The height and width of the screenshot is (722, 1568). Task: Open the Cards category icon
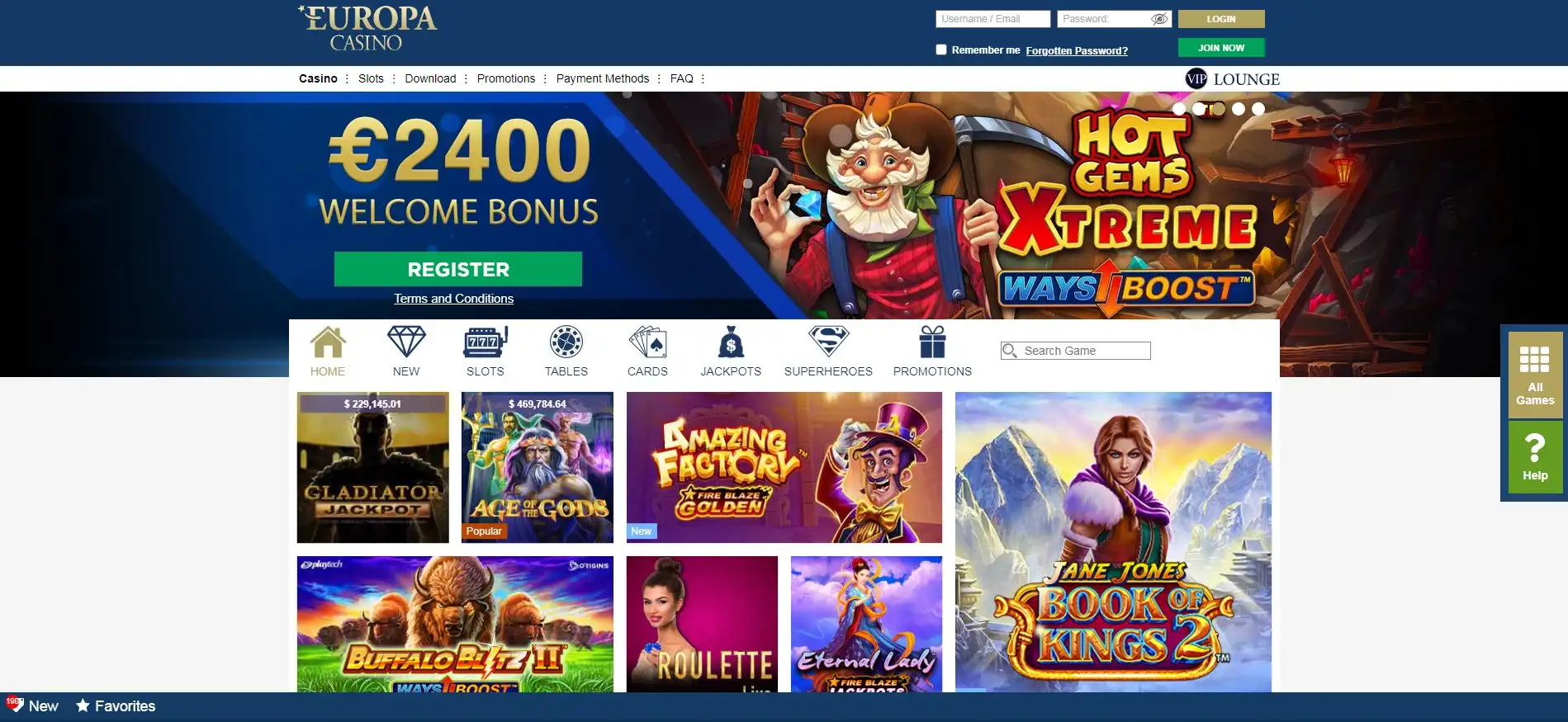[x=647, y=342]
